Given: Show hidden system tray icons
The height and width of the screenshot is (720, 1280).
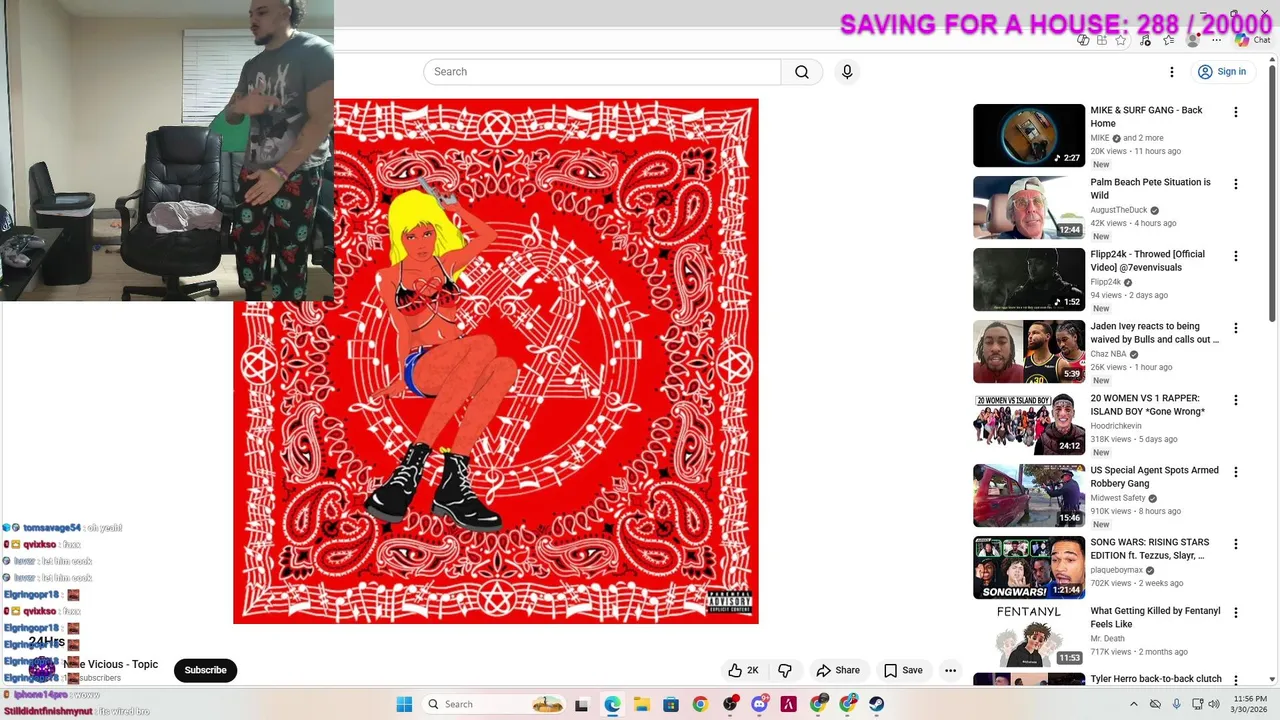Looking at the screenshot, I should pos(1133,704).
